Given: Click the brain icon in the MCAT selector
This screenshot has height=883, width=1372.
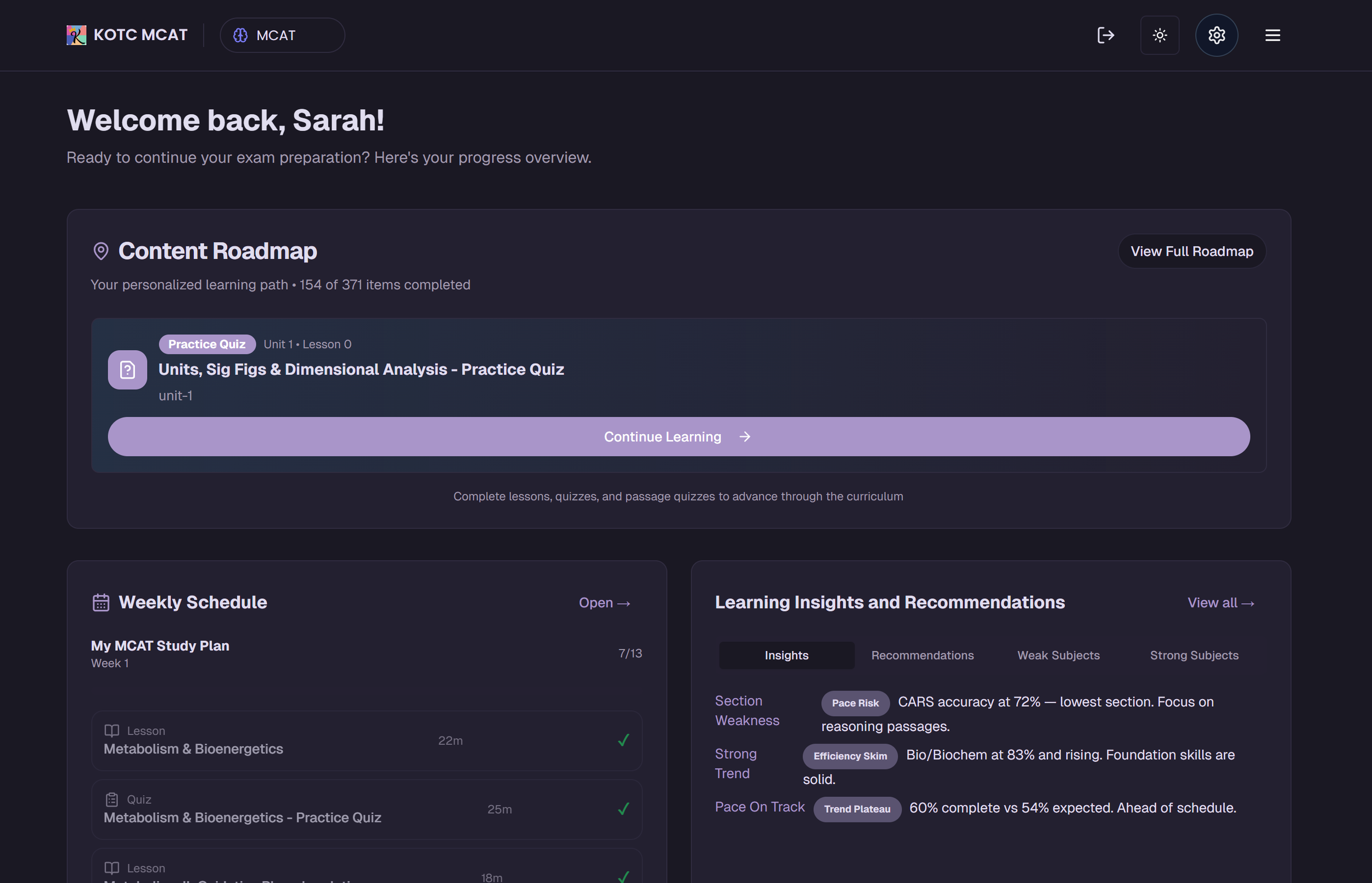Looking at the screenshot, I should 241,35.
